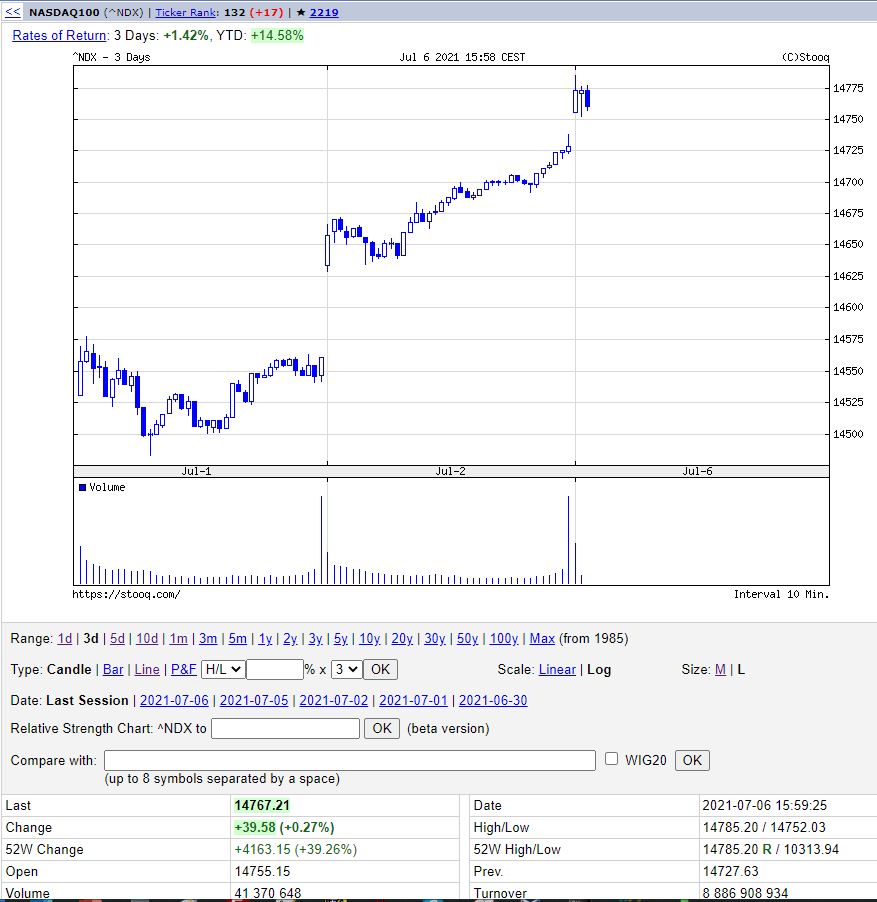Open the H/L dropdown
This screenshot has width=877, height=902.
(x=223, y=670)
